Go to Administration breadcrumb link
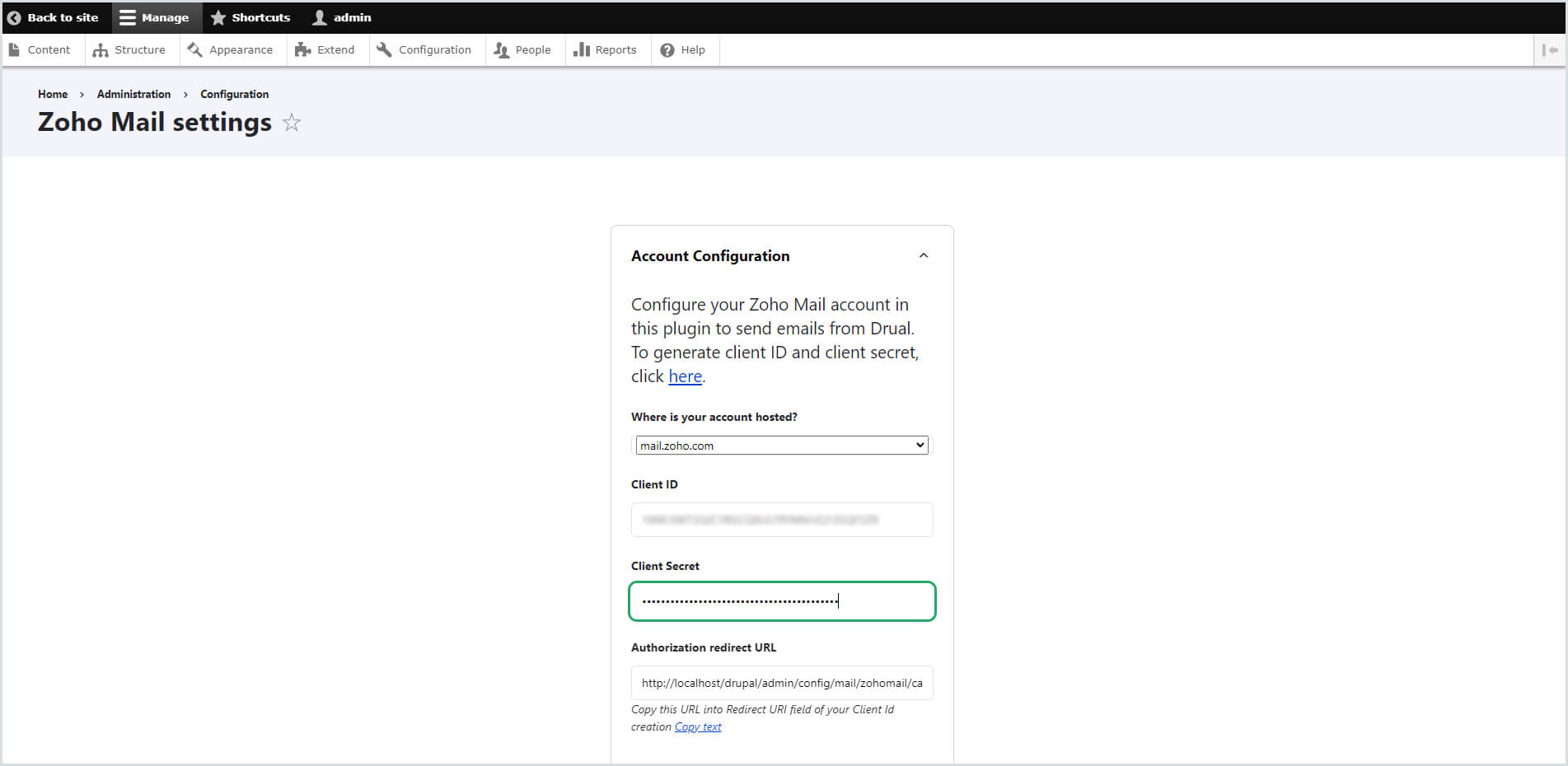1568x766 pixels. (133, 94)
